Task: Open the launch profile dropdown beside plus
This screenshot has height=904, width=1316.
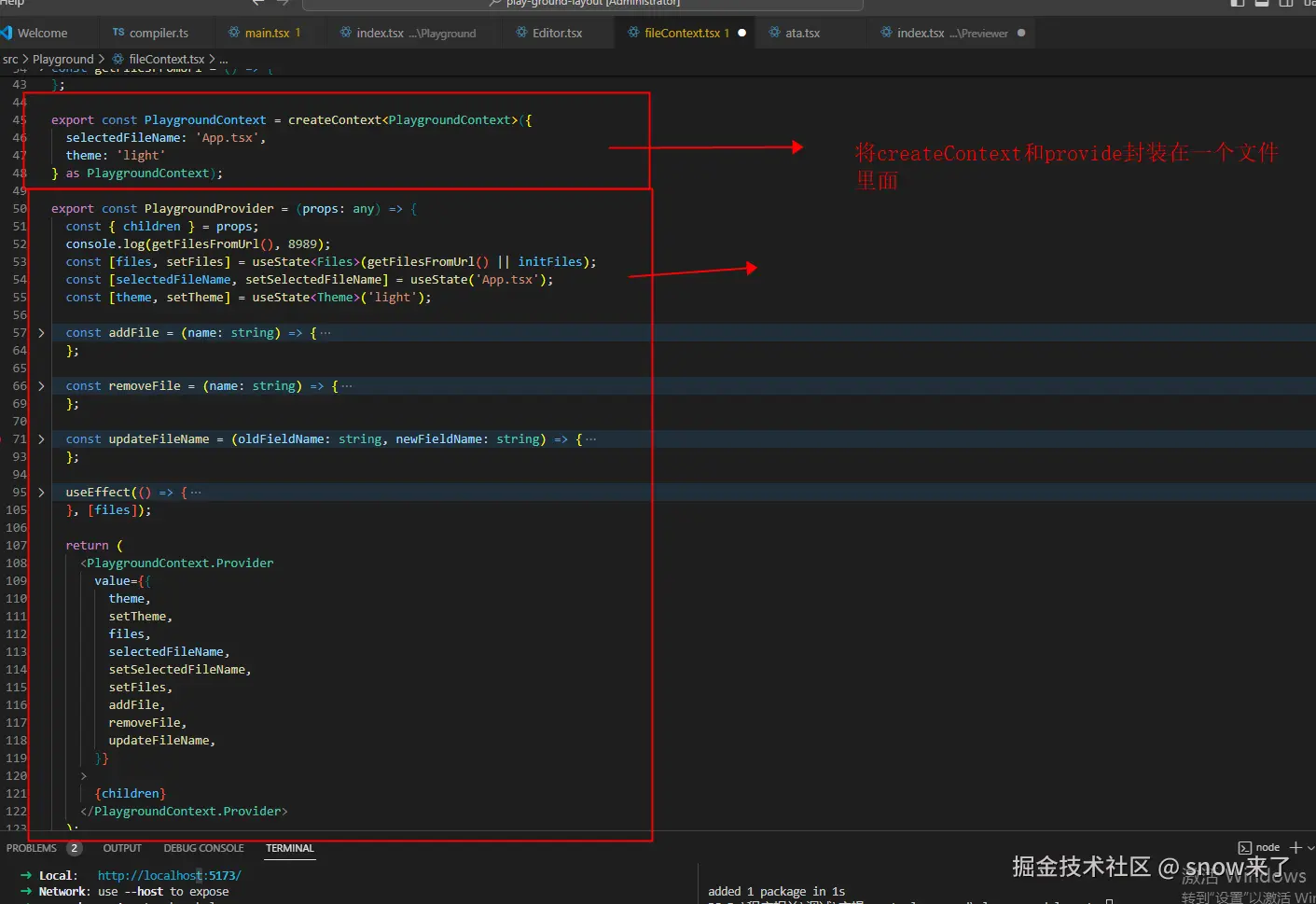Action: (1310, 848)
